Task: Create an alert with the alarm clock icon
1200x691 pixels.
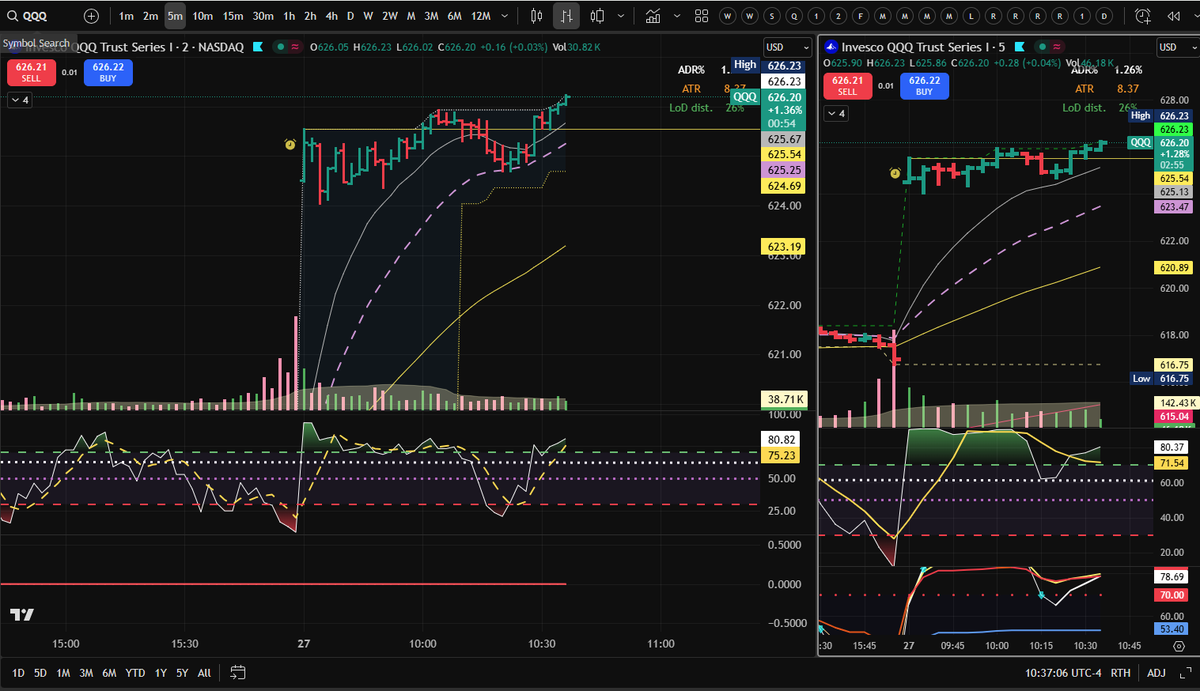Action: [x=1144, y=16]
